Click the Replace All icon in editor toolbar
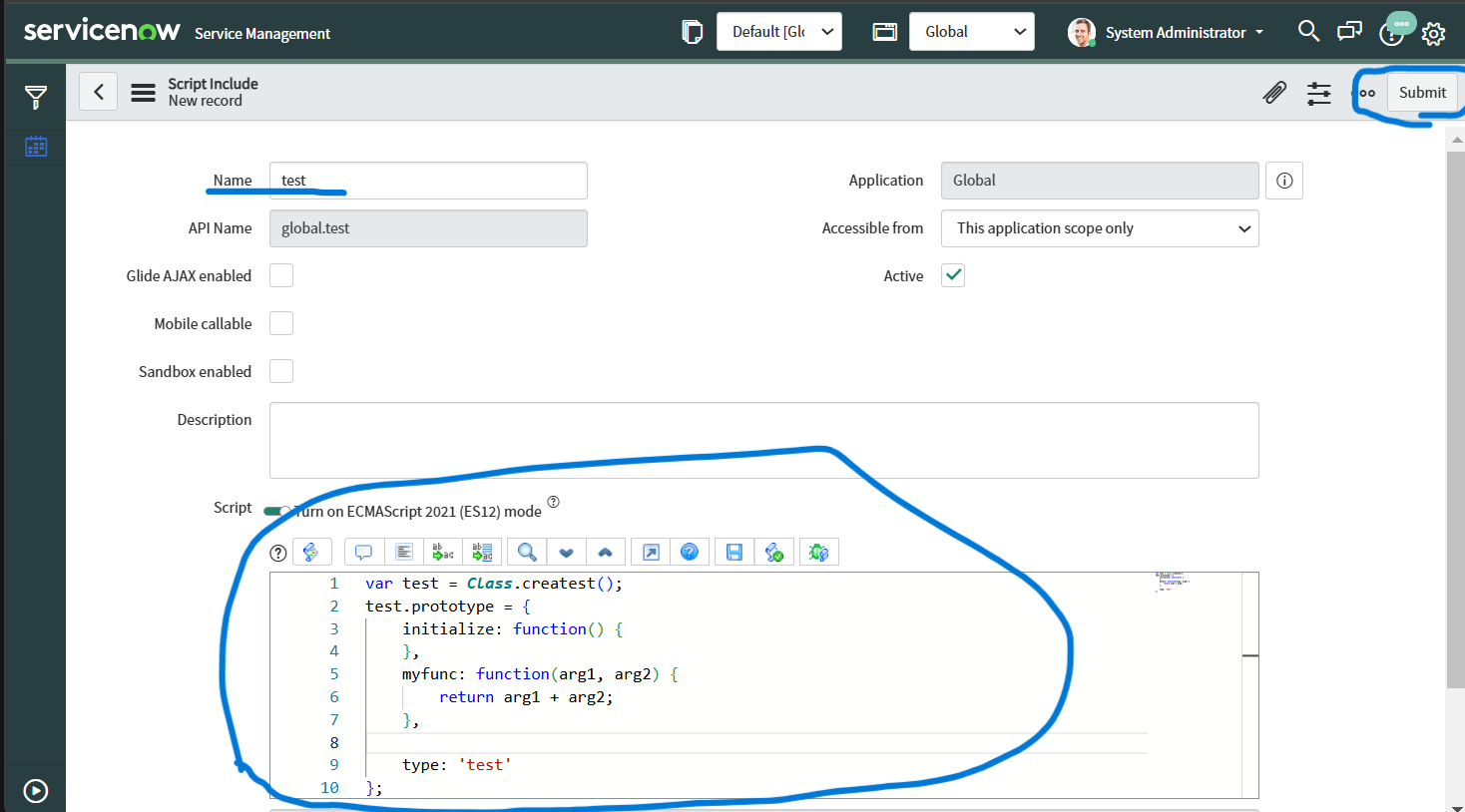Screen dimensions: 1465x812 [x=483, y=552]
